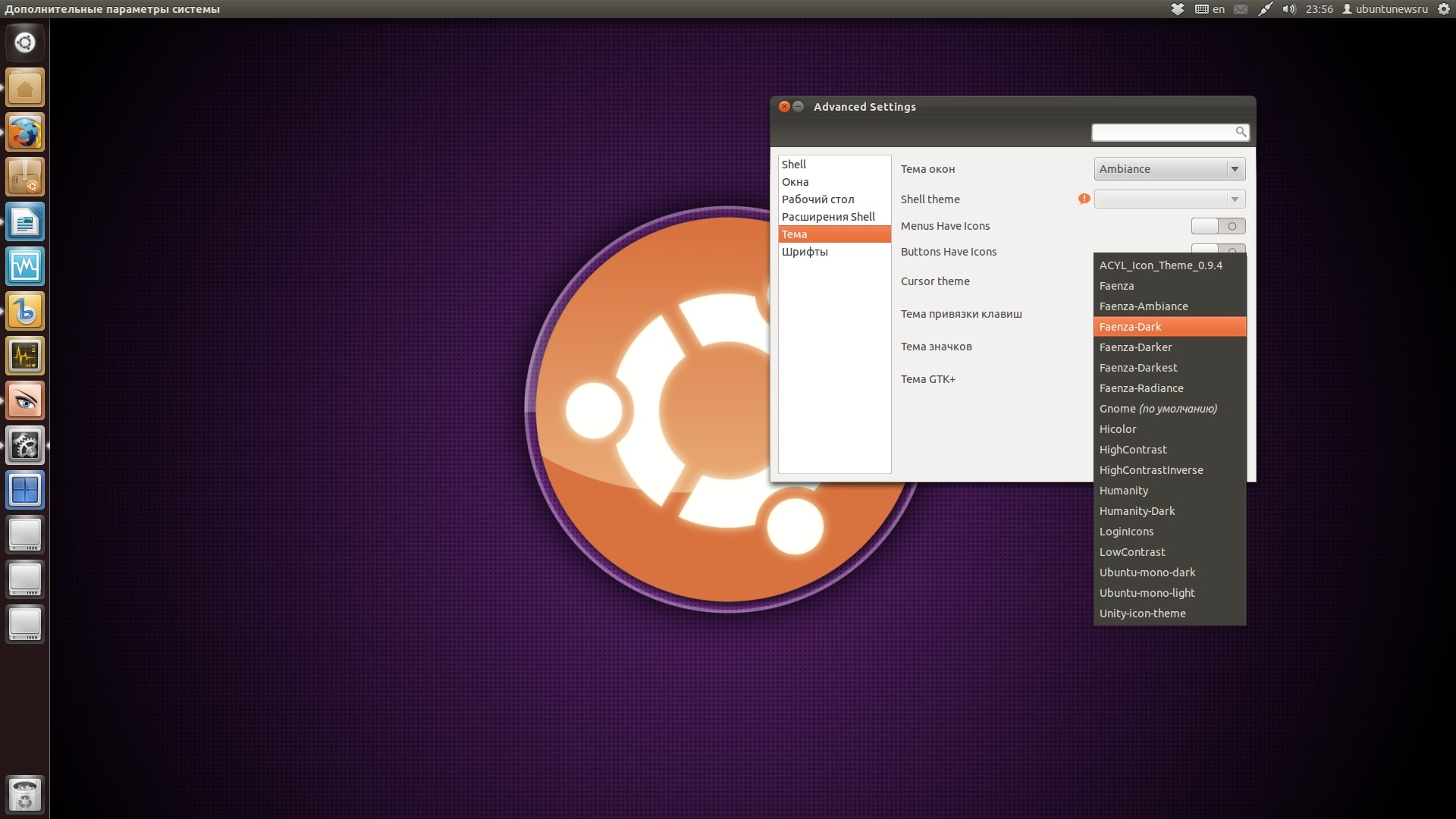This screenshot has width=1456, height=819.
Task: Open the keyboard layout 'en' indicator
Action: tap(1210, 9)
